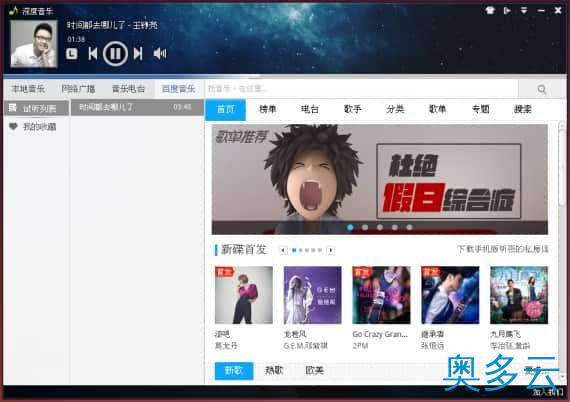Select the third banner carousel dot
Image resolution: width=570 pixels, height=402 pixels.
[380, 227]
